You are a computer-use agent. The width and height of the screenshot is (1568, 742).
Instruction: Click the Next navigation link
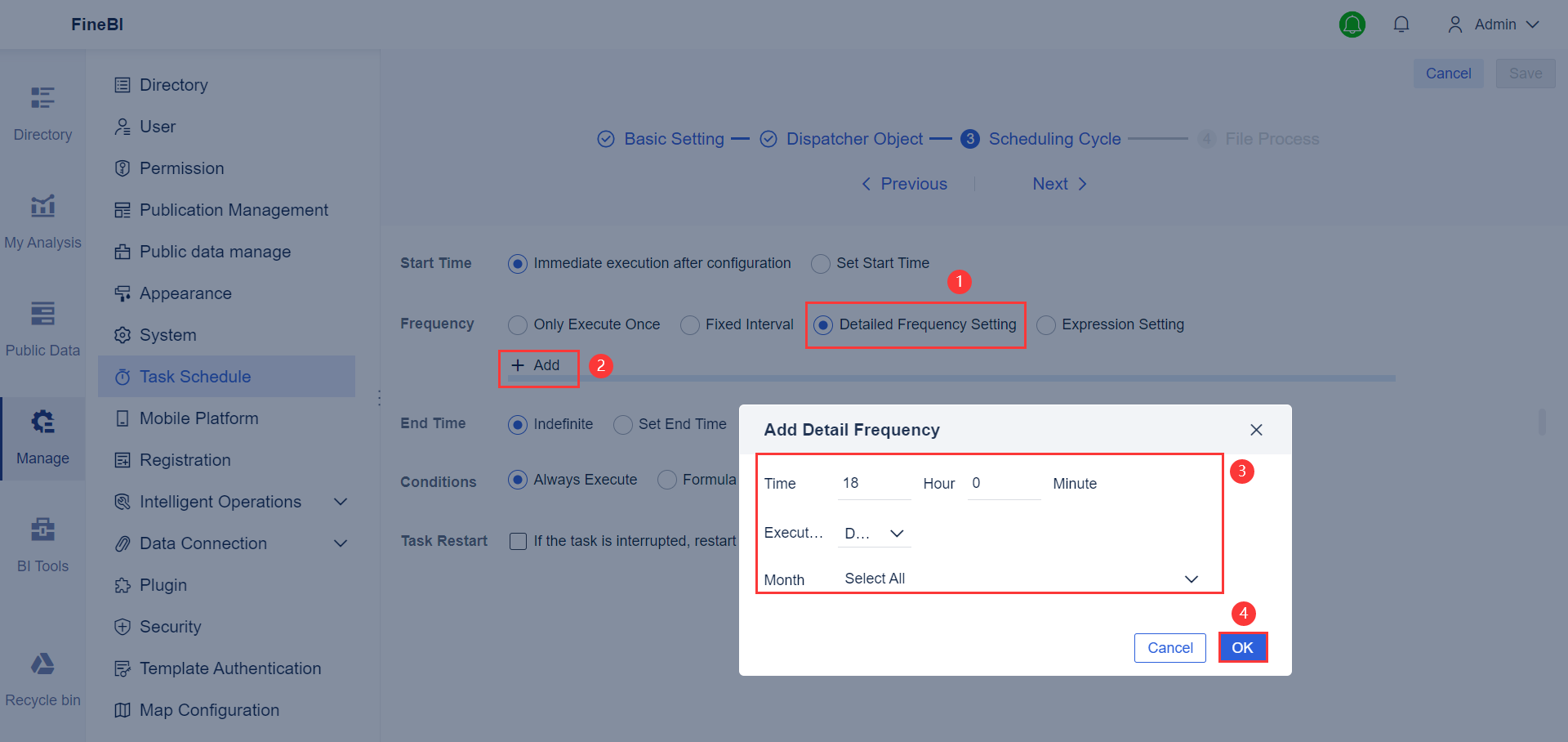[1049, 184]
